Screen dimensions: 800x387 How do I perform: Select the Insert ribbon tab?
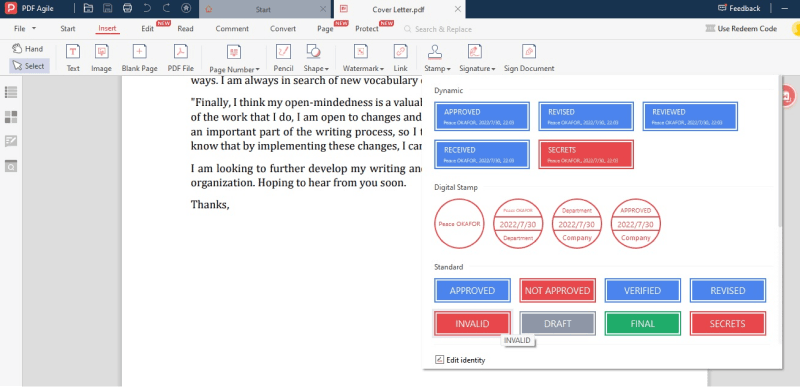[107, 29]
